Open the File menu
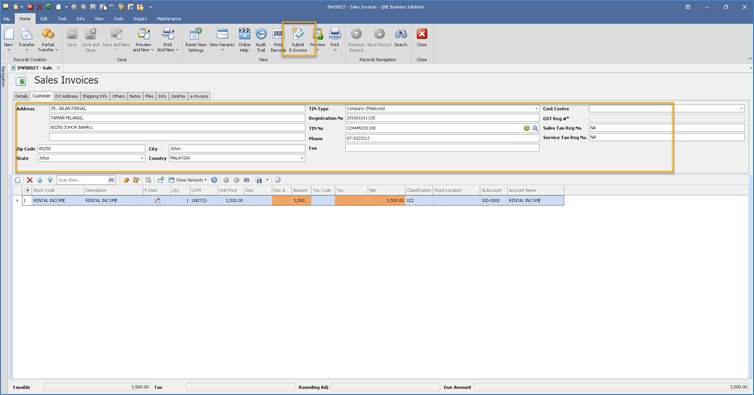This screenshot has height=395, width=754. (7, 19)
